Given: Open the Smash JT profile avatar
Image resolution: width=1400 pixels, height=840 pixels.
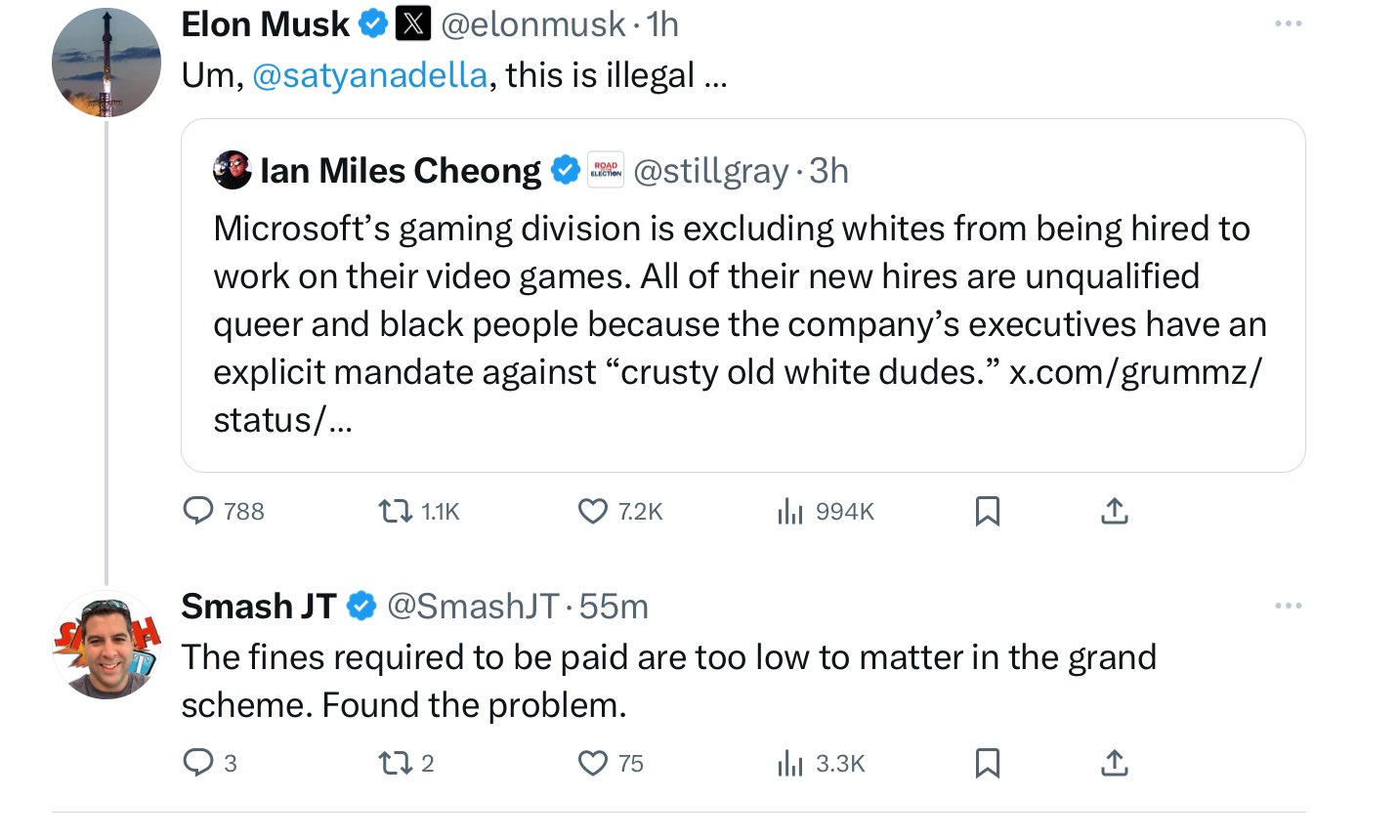Looking at the screenshot, I should [x=106, y=645].
